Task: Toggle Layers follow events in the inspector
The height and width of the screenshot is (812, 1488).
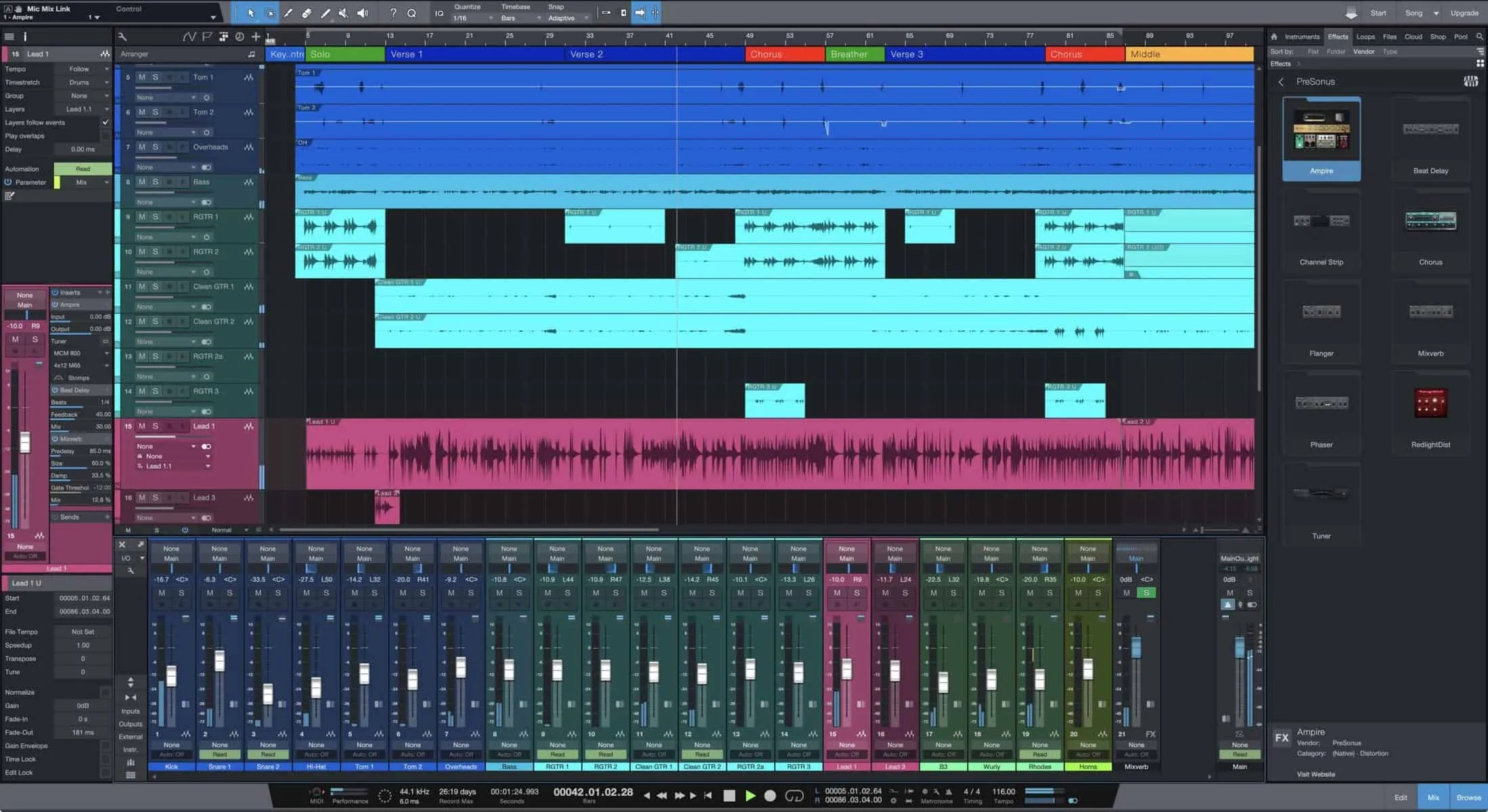Action: coord(106,122)
